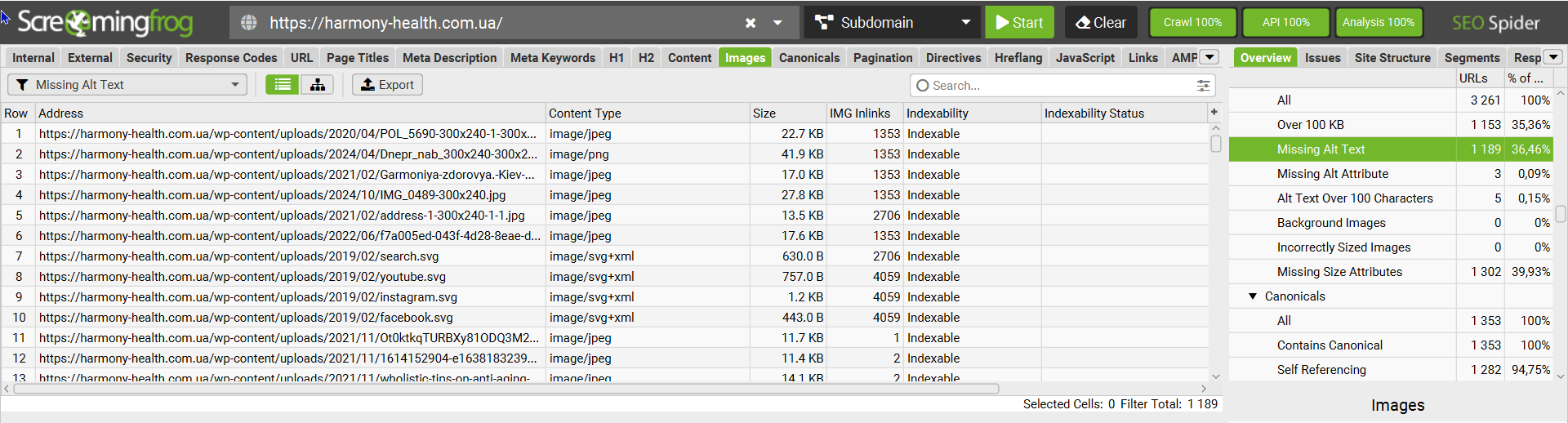Screen dimensions: 1568x423
Task: Open the Response Codes tab
Action: pos(231,57)
